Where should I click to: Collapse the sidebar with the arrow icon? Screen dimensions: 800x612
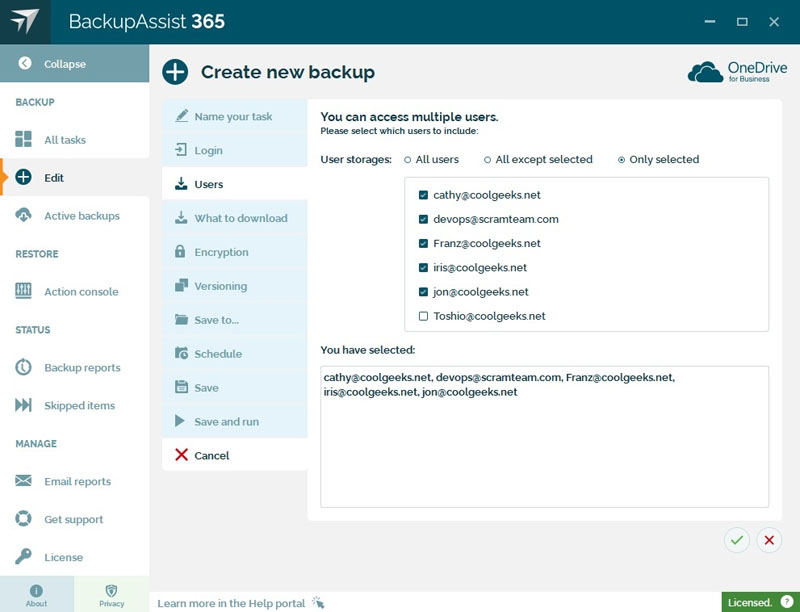coord(24,63)
